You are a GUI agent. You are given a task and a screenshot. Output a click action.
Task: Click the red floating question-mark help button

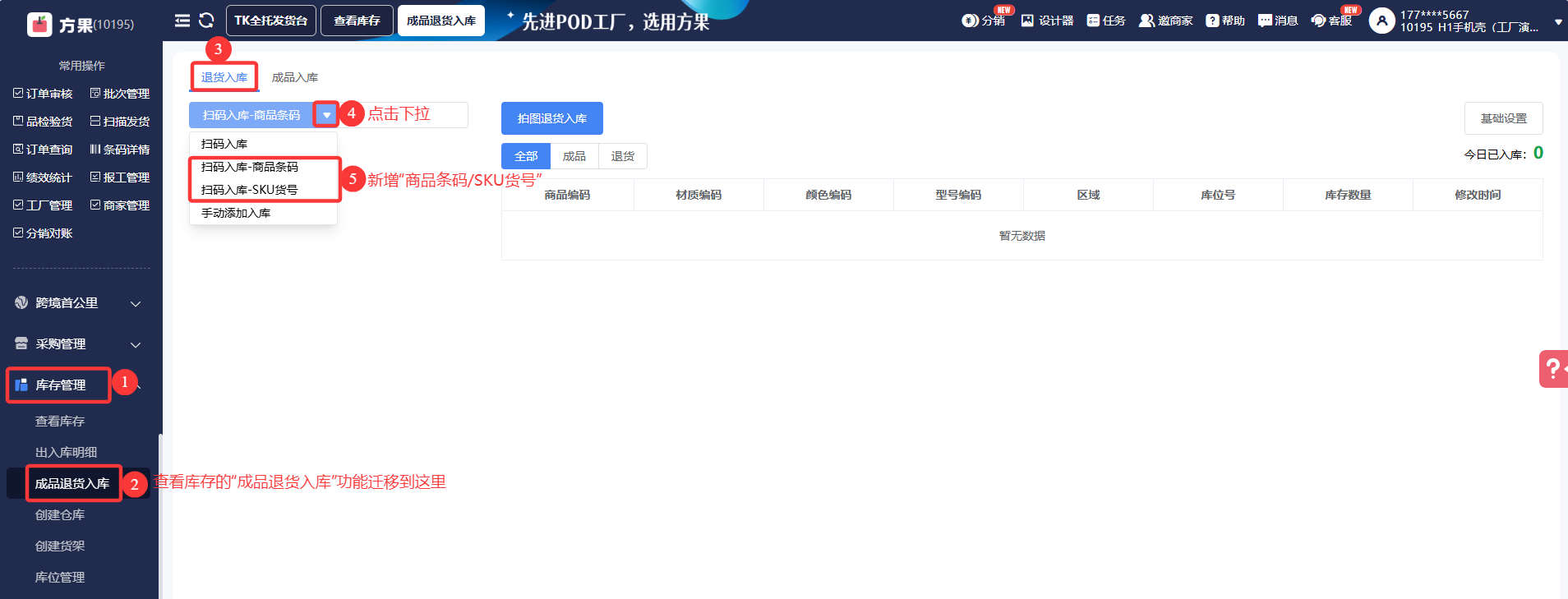pyautogui.click(x=1553, y=369)
